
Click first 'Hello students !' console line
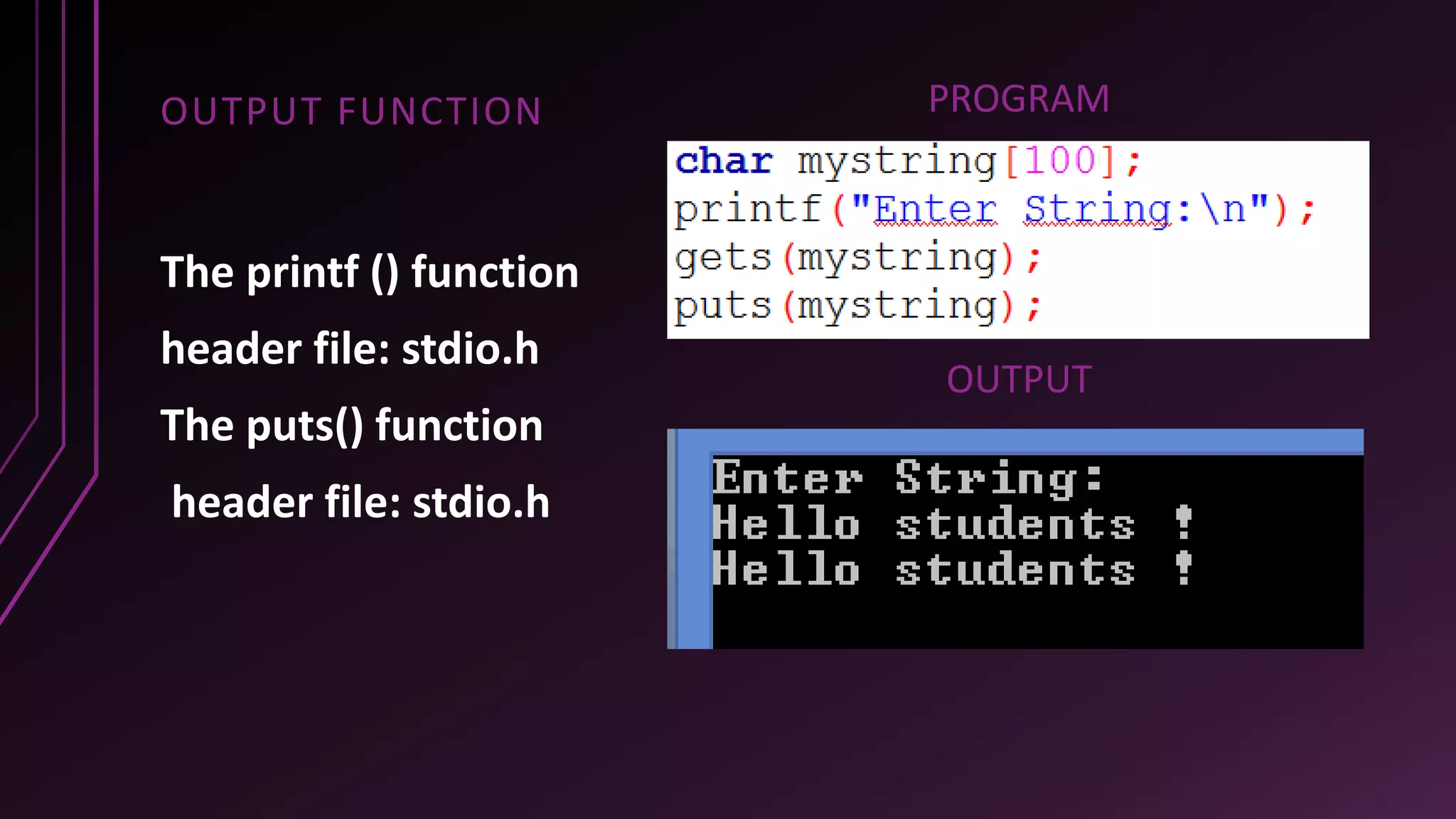[951, 525]
